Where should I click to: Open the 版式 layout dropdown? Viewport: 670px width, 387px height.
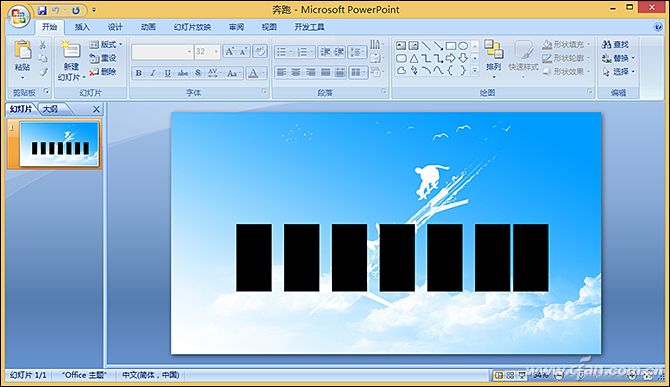(x=106, y=44)
